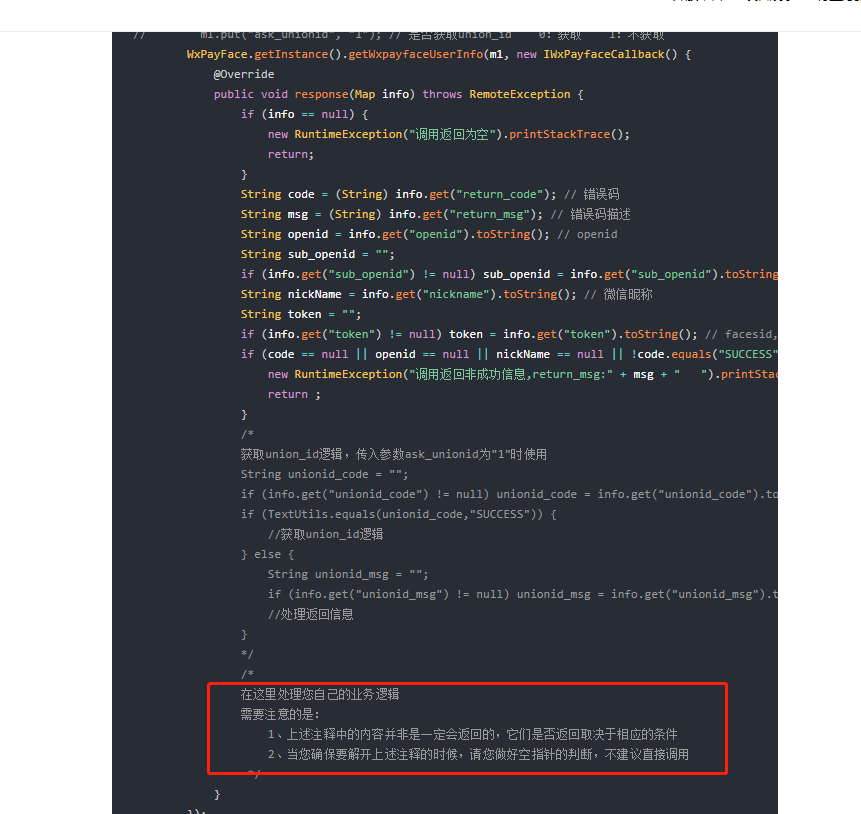Click the //获取union_id逻辑 inner comment
Screen dimensions: 861x814
[326, 534]
